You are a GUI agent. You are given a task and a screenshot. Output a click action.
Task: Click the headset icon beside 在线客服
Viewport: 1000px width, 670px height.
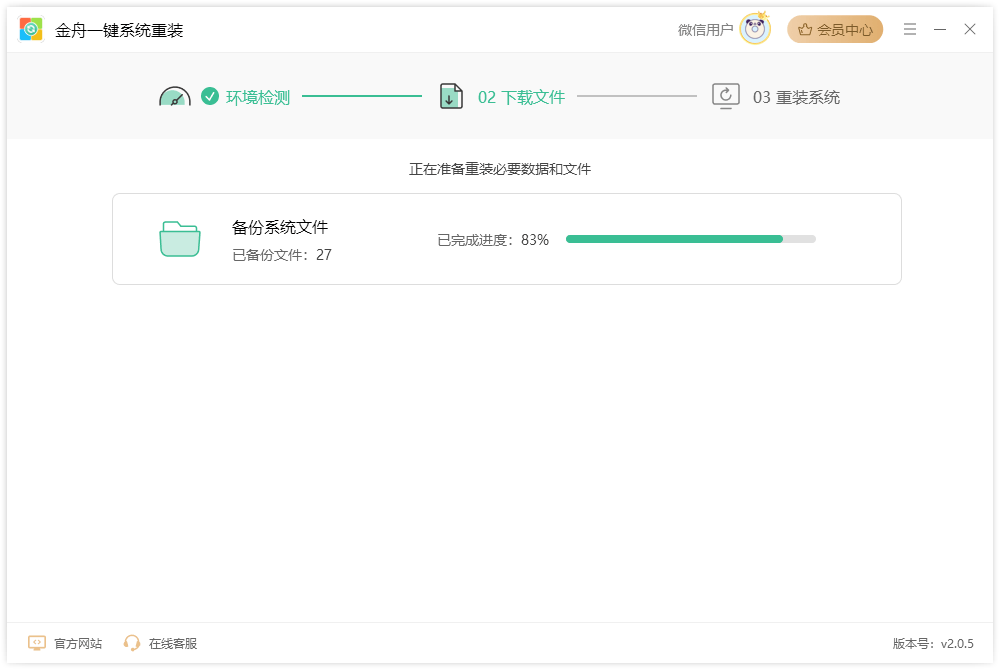131,643
